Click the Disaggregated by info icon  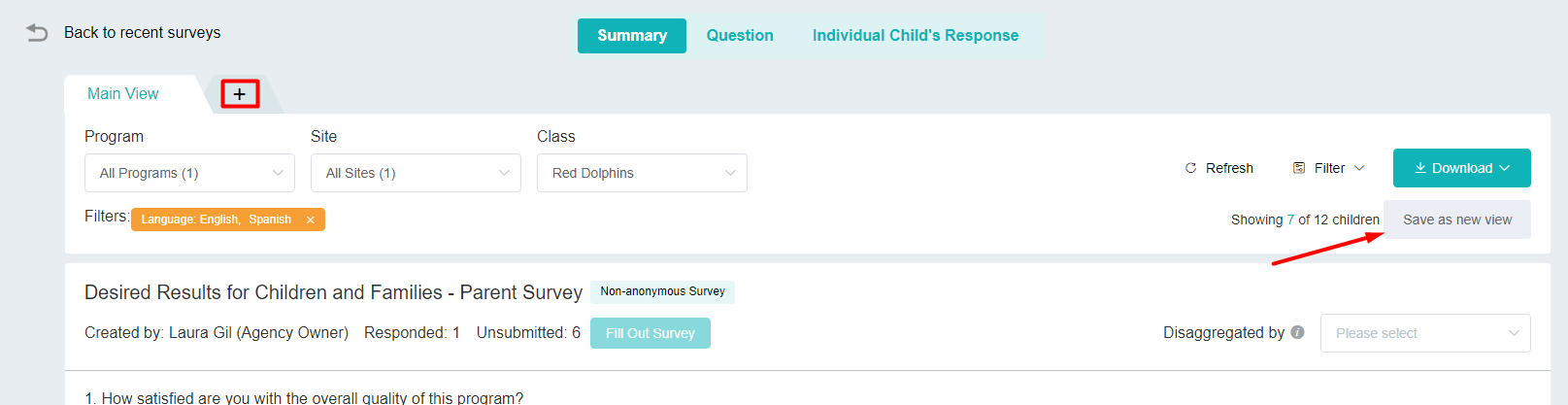[1298, 332]
